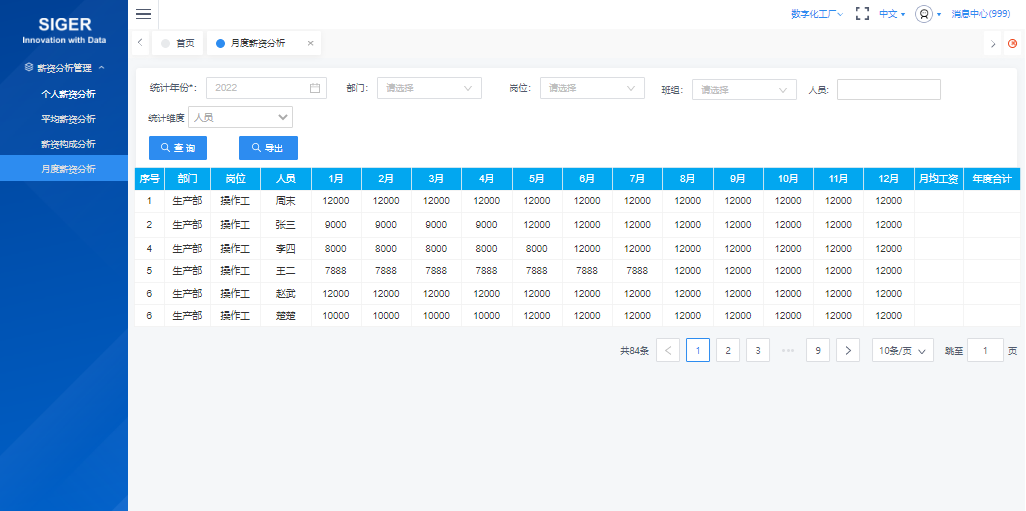The height and width of the screenshot is (511, 1026).
Task: Click the red close-all-tabs icon
Action: pyautogui.click(x=1013, y=44)
